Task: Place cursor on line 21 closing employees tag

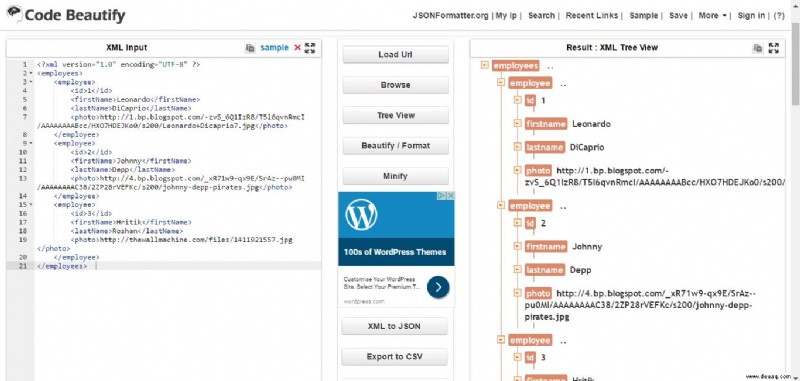Action: [x=62, y=266]
